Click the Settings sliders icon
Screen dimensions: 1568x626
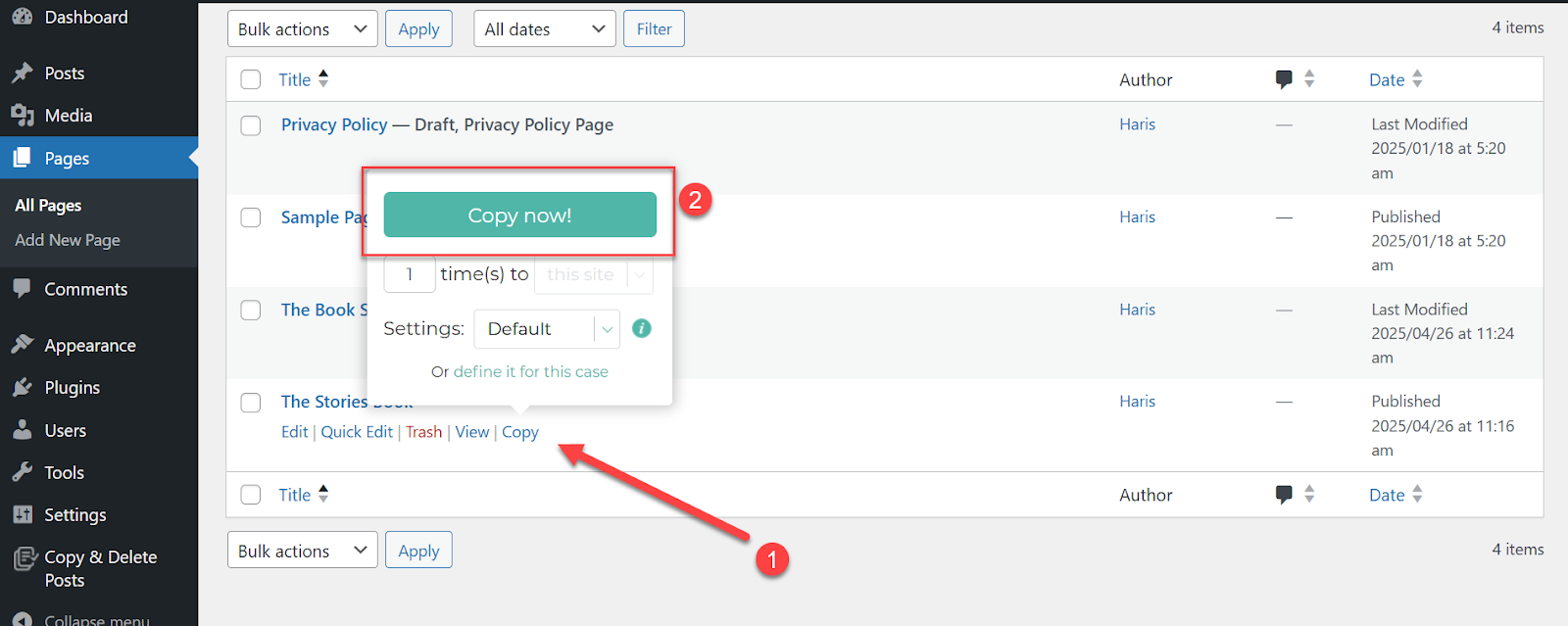click(x=22, y=514)
